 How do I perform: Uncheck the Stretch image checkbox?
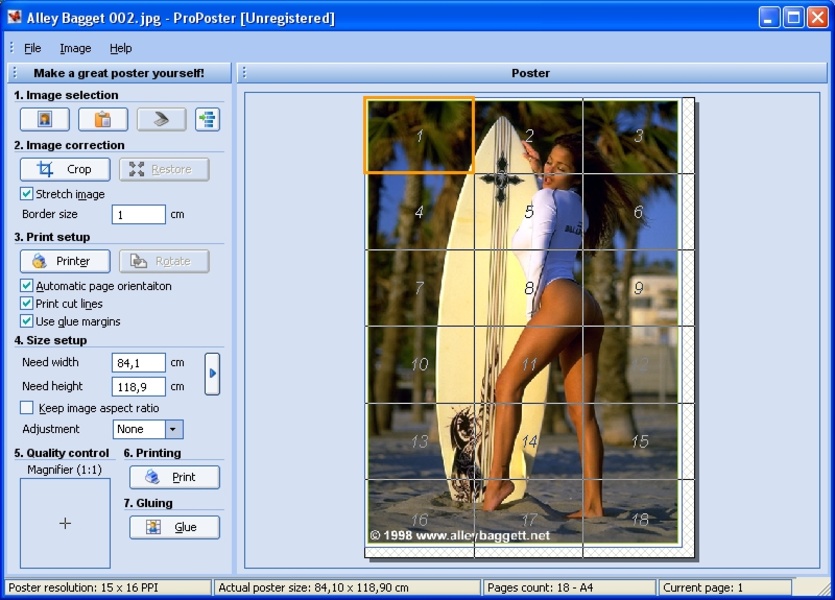[27, 194]
